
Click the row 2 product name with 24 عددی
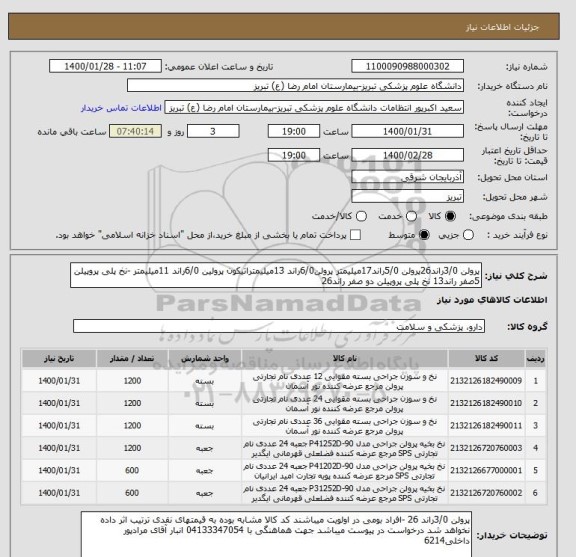click(x=345, y=403)
